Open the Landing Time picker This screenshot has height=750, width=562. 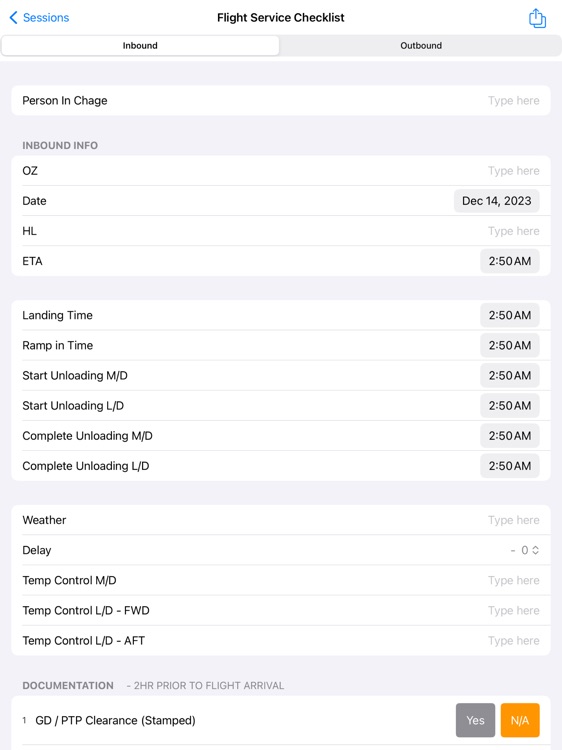509,315
